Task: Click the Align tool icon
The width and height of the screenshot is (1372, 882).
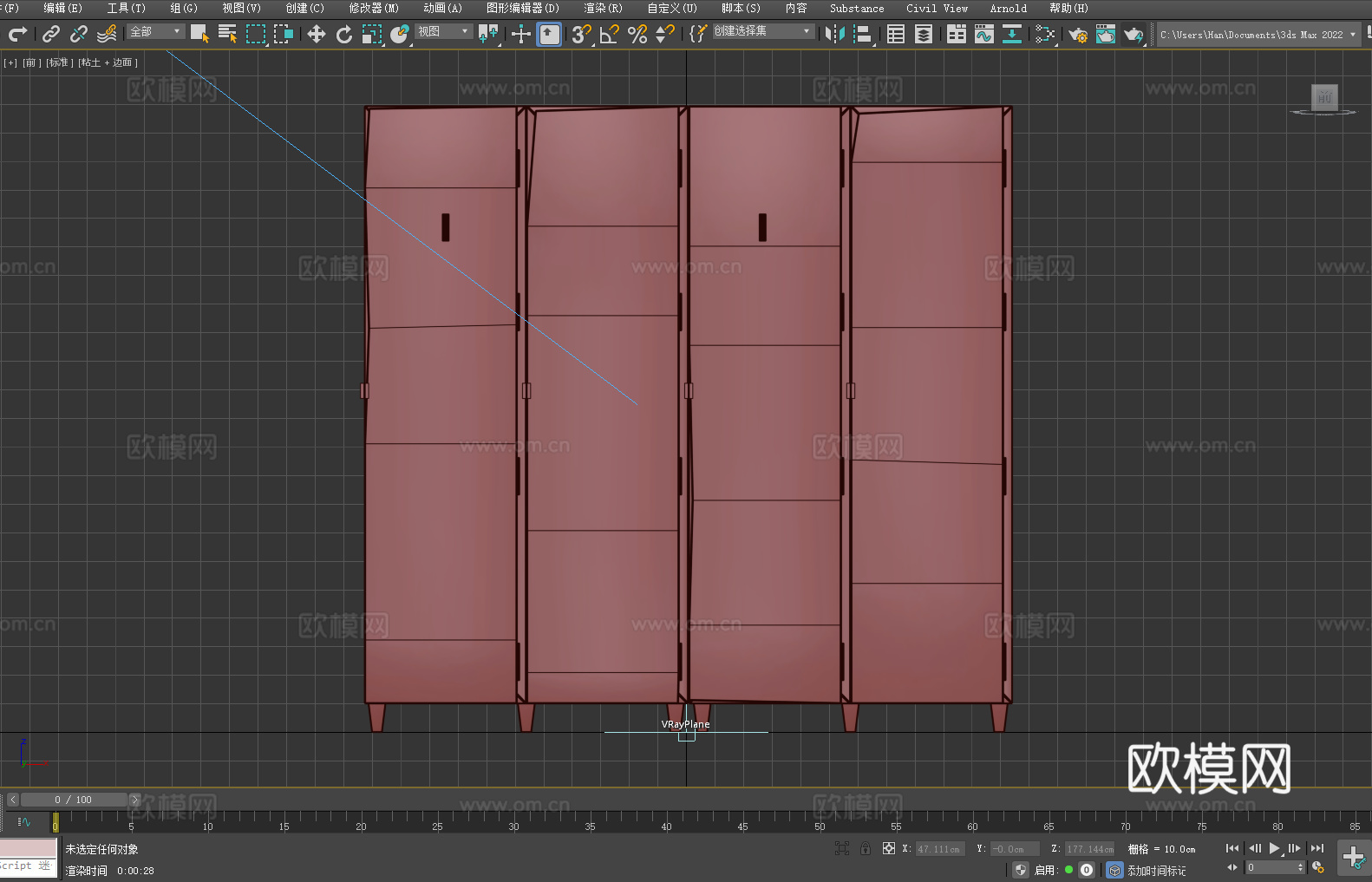Action: click(x=863, y=34)
